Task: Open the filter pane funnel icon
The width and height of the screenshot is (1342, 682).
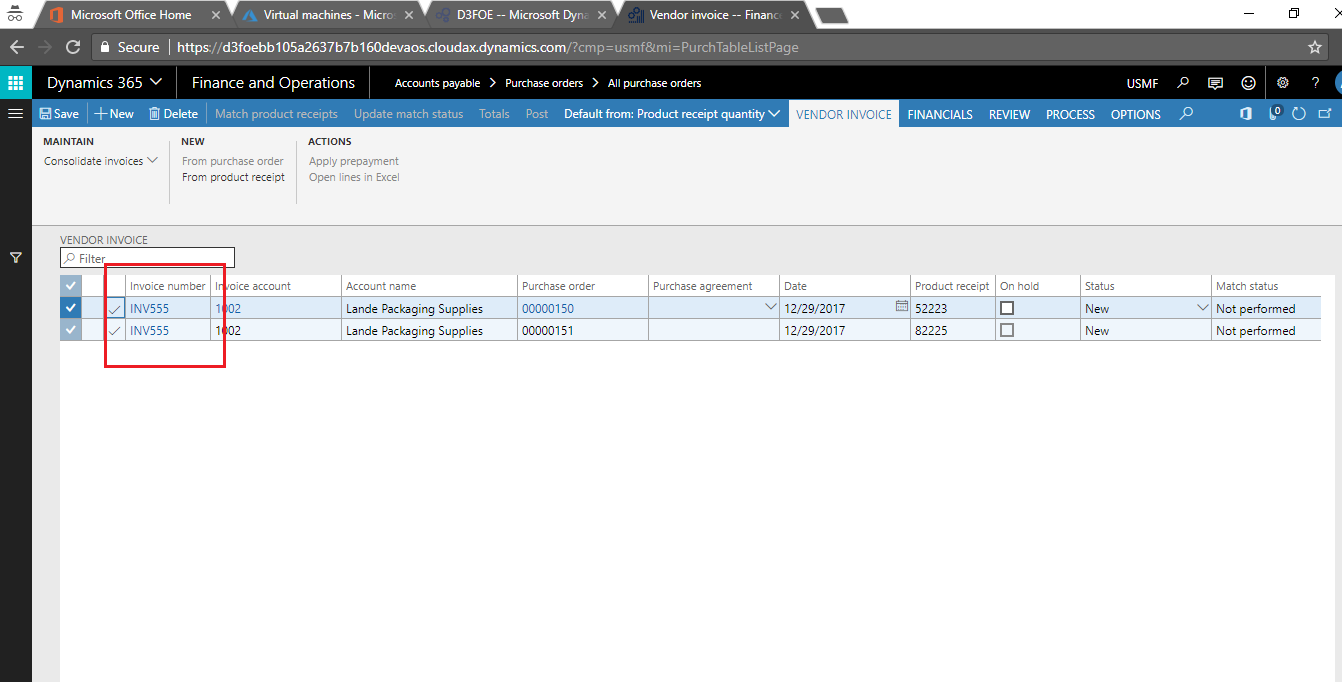Action: pos(16,258)
